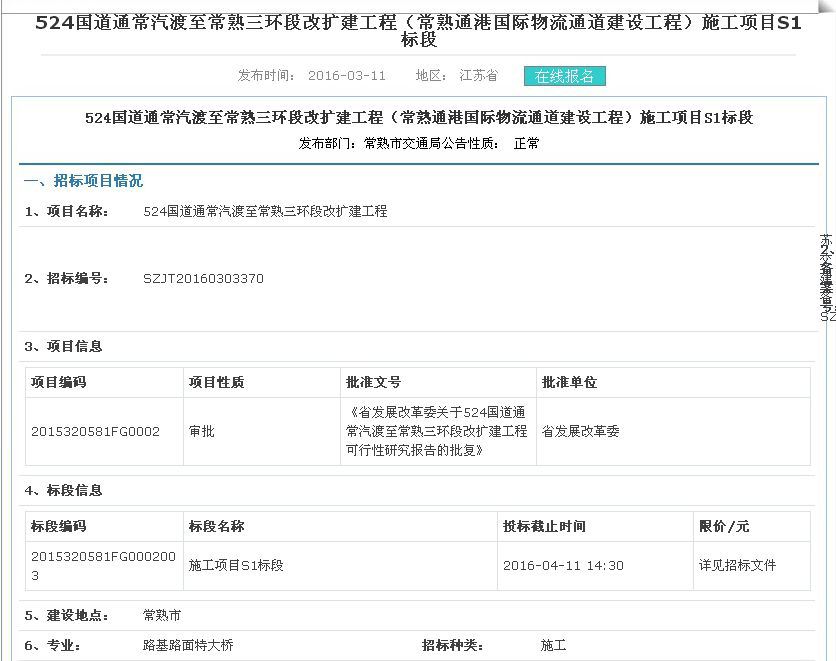Click the 详见招标文件 price limit cell

[737, 566]
